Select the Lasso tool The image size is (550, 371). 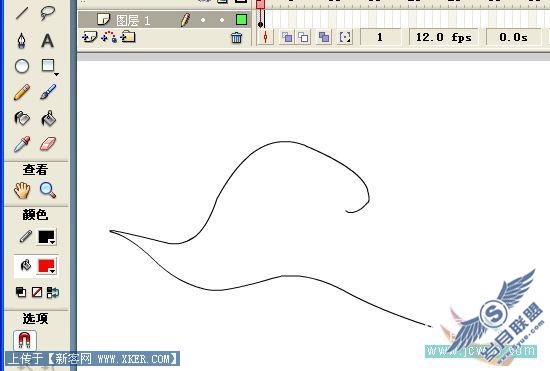click(47, 13)
